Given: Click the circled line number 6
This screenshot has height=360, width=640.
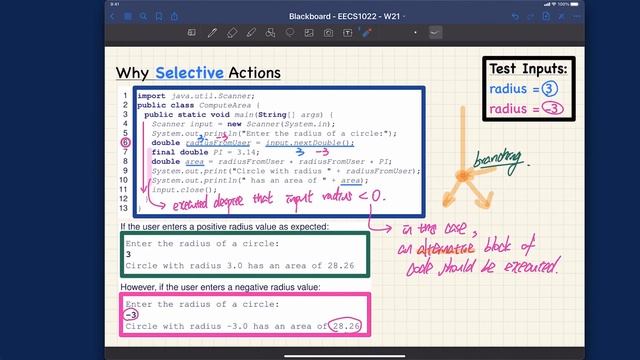Looking at the screenshot, I should (x=125, y=142).
